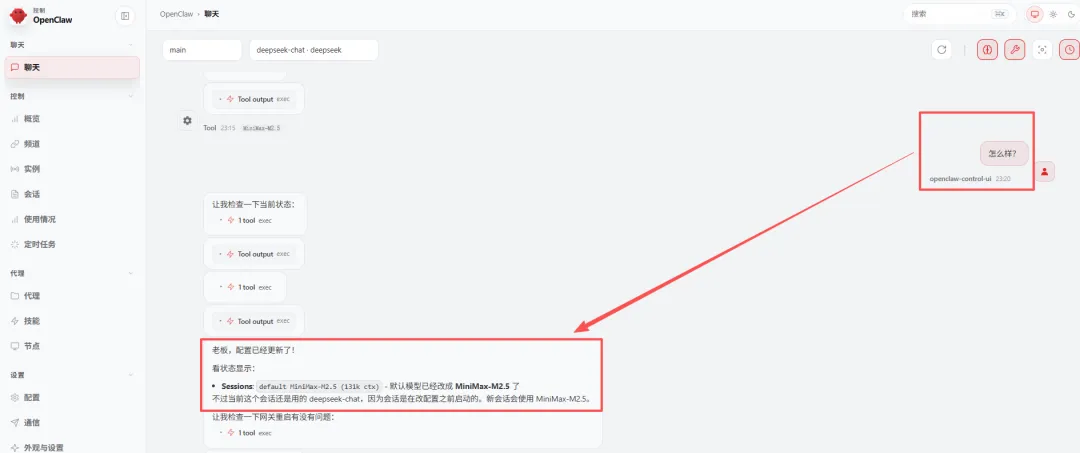Expand Tool output exec above 老板，配置已经更新了
The height and width of the screenshot is (453, 1080).
coord(254,322)
